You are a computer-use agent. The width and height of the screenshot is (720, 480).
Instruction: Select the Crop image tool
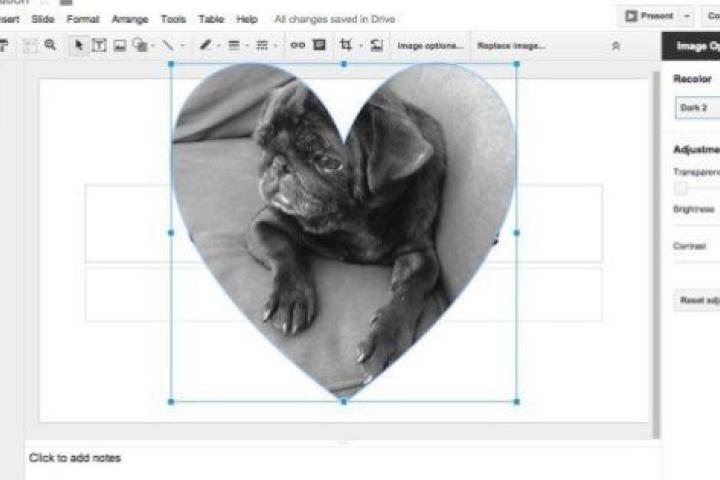click(x=346, y=45)
